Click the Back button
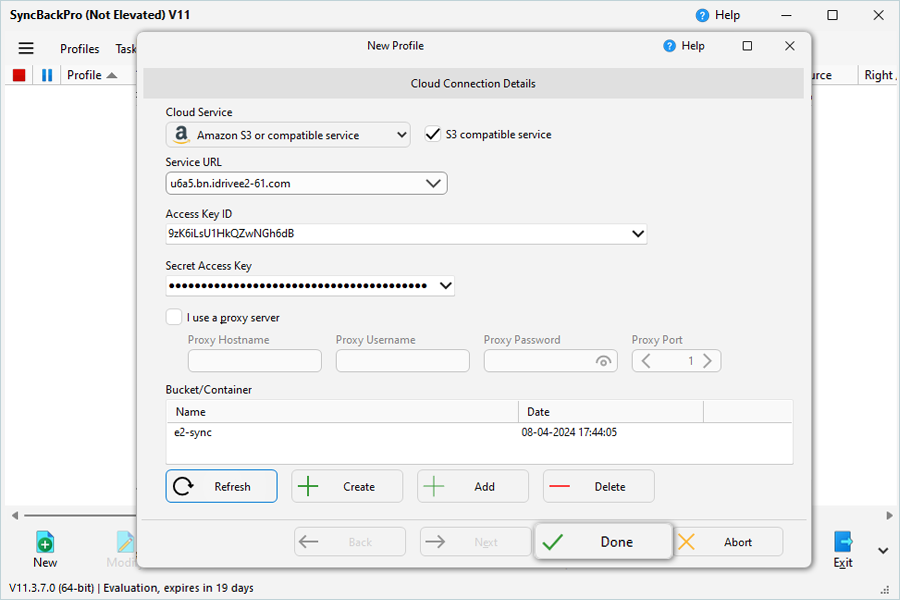The image size is (900, 600). point(350,542)
